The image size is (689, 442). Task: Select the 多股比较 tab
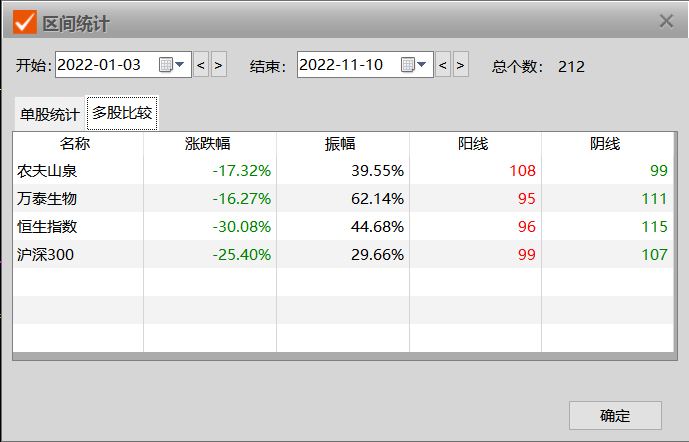pos(122,113)
